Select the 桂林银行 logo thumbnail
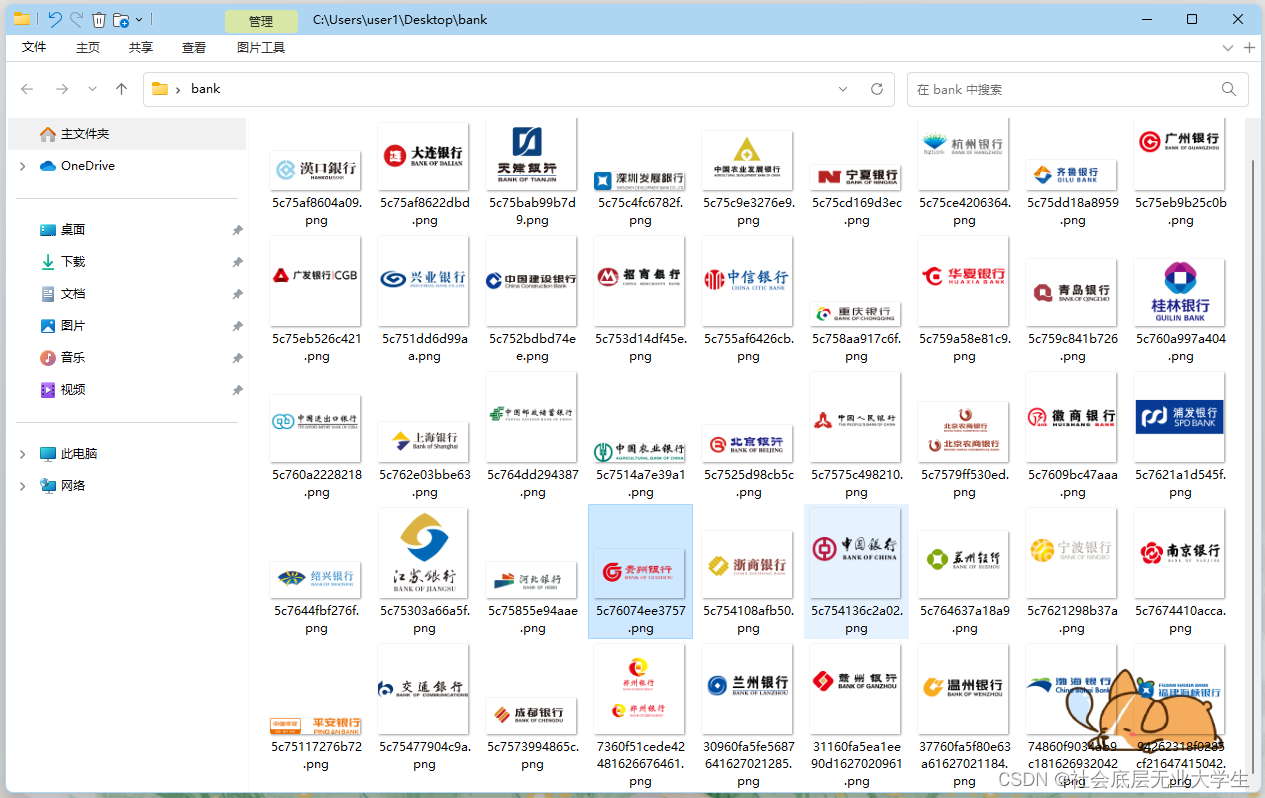 click(x=1180, y=293)
